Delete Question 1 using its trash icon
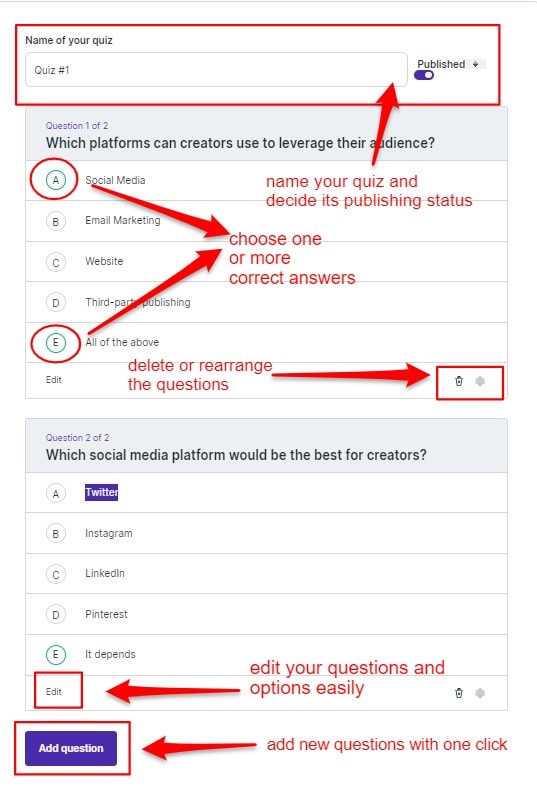This screenshot has height=791, width=537. pos(459,381)
